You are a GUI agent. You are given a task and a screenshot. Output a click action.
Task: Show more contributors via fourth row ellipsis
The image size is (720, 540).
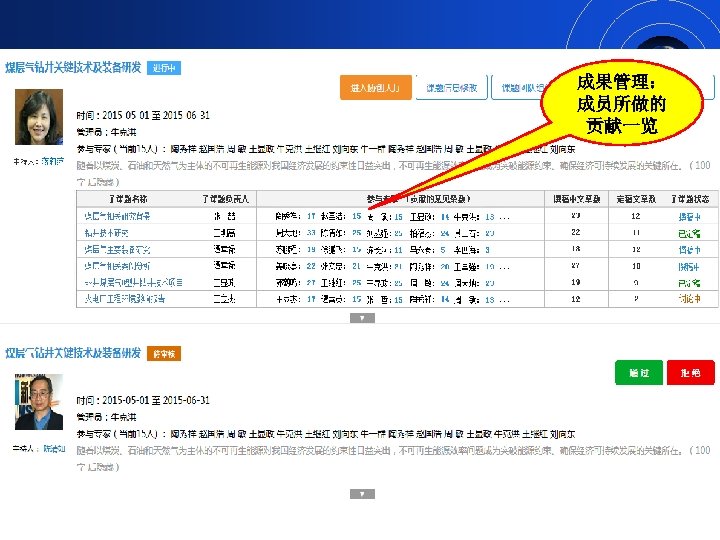point(504,267)
